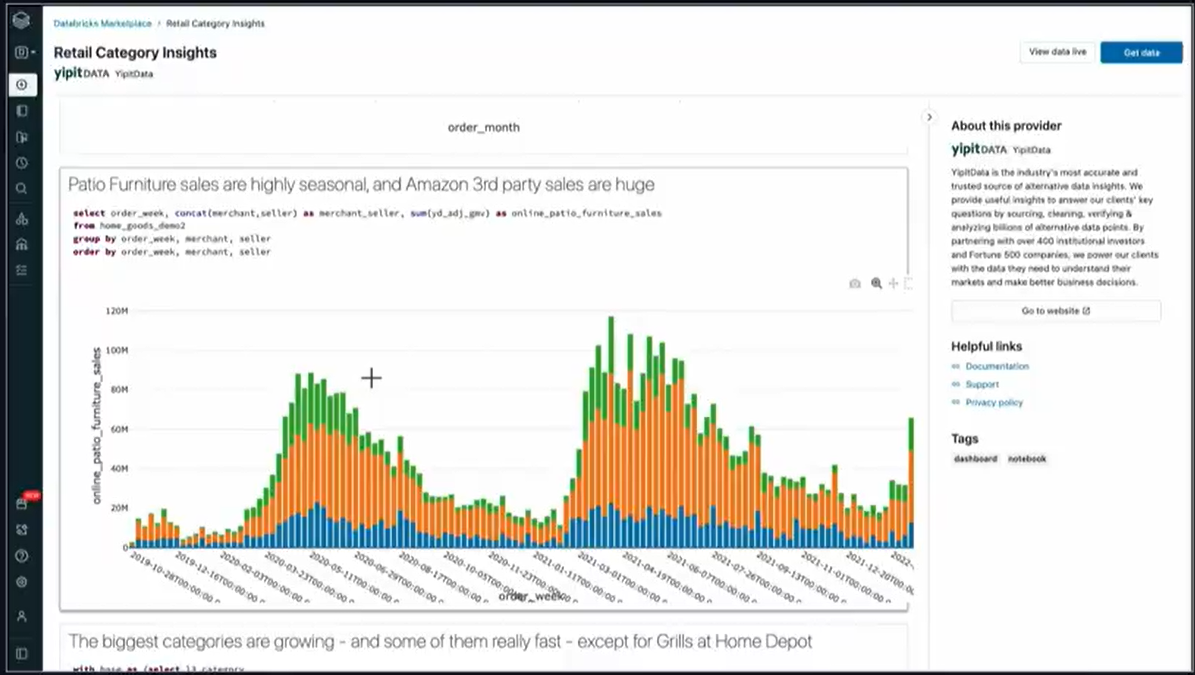Open the Data catalog icon in the sidebar
Screen dimensions: 1195x675
[x=22, y=219]
